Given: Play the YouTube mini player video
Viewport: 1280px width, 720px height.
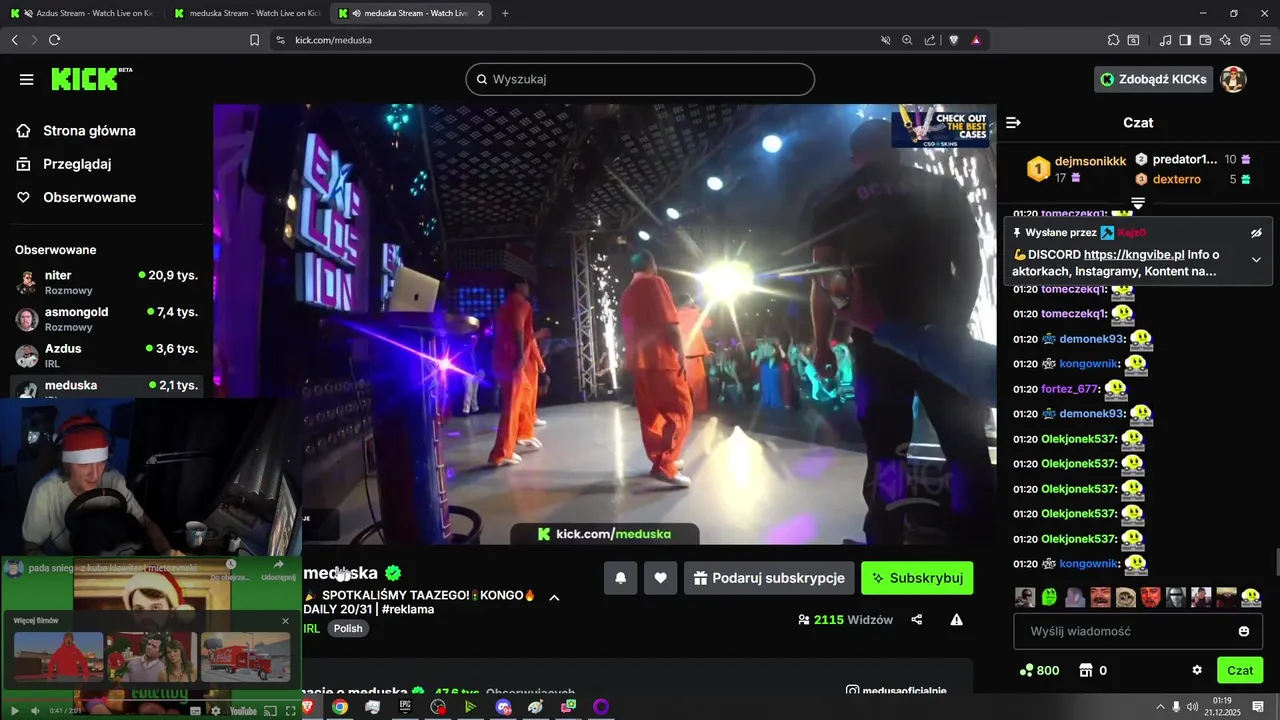Looking at the screenshot, I should coord(14,711).
